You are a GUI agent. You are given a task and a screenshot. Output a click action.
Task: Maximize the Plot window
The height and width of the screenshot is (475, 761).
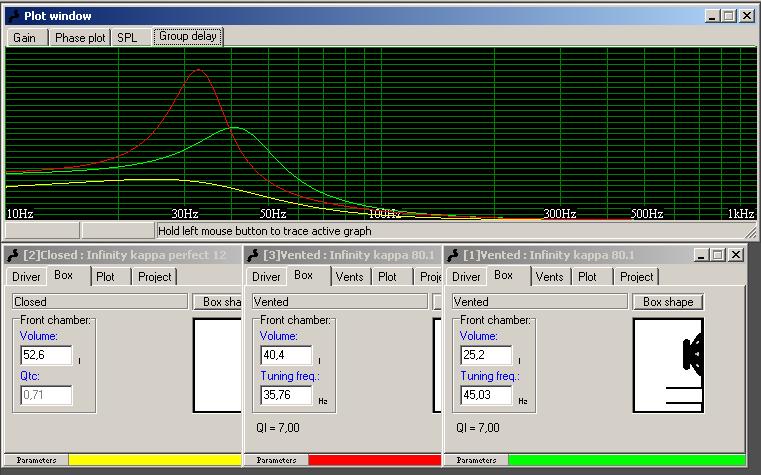tap(729, 15)
